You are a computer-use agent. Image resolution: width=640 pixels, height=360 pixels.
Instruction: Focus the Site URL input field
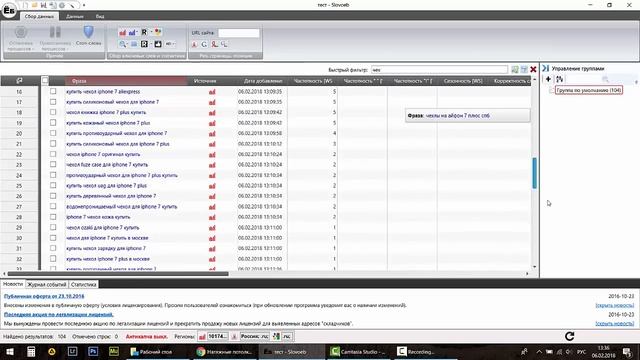(x=238, y=33)
